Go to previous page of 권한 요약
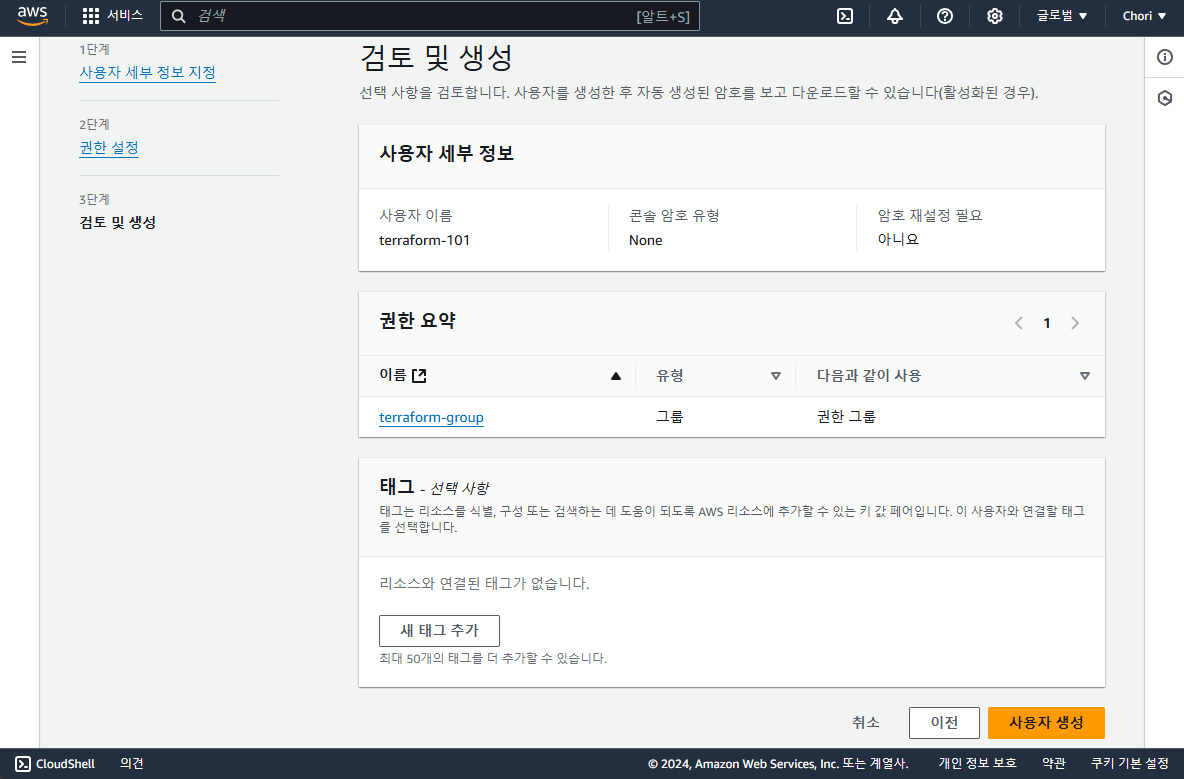The width and height of the screenshot is (1184, 779). point(1019,323)
